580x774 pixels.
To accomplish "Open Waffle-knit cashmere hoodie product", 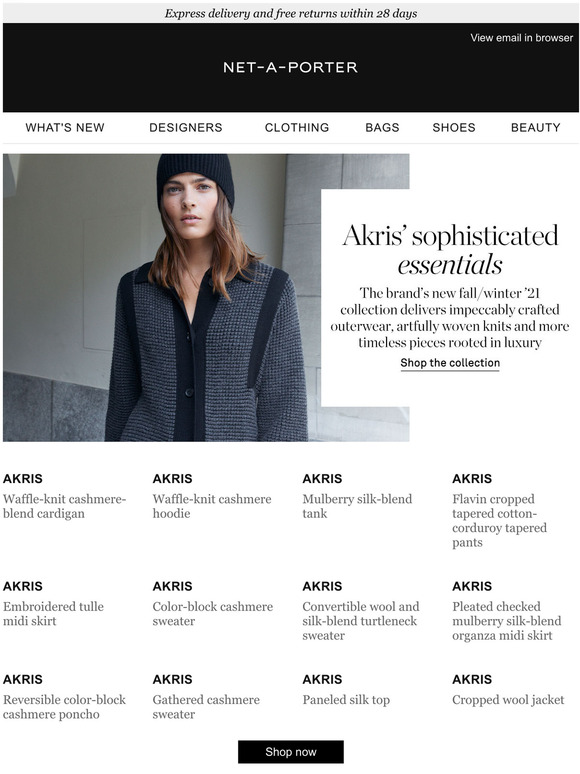I will pos(212,506).
